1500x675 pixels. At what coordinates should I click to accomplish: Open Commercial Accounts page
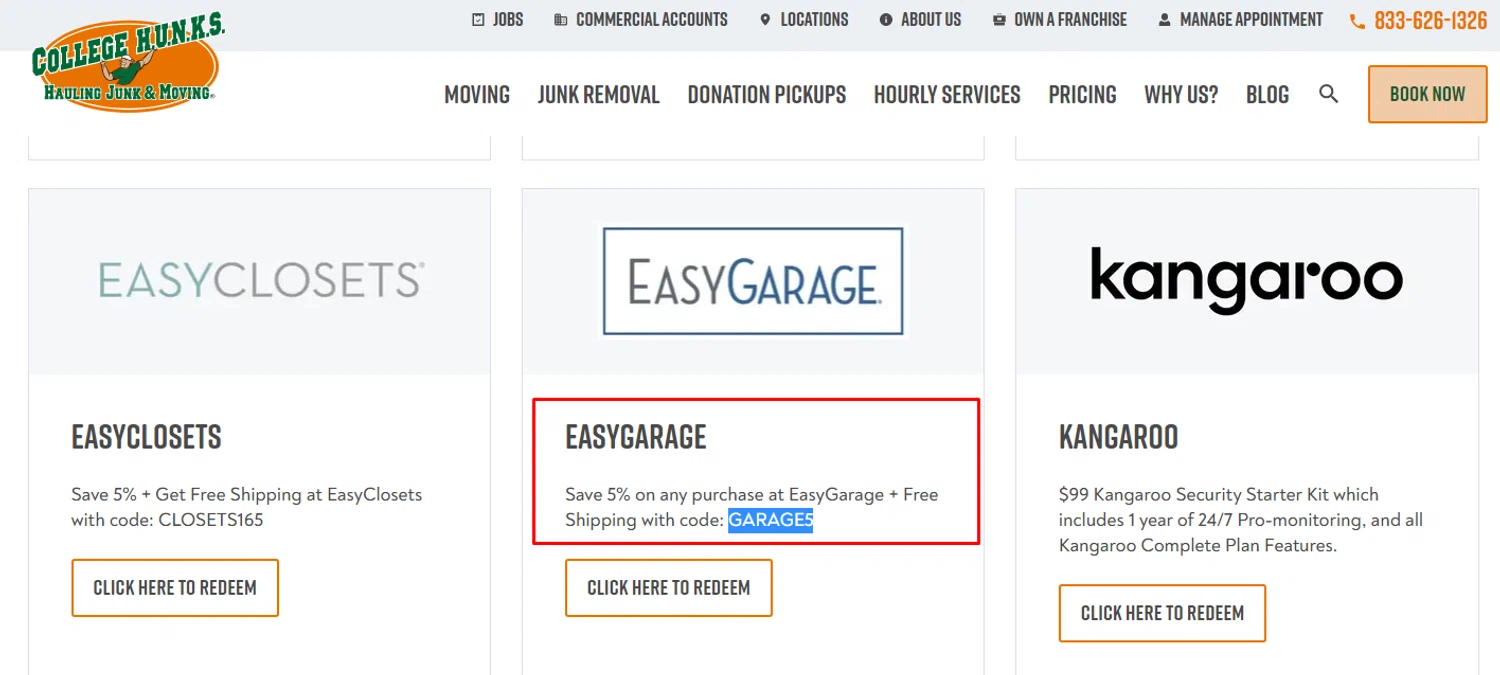pos(652,19)
